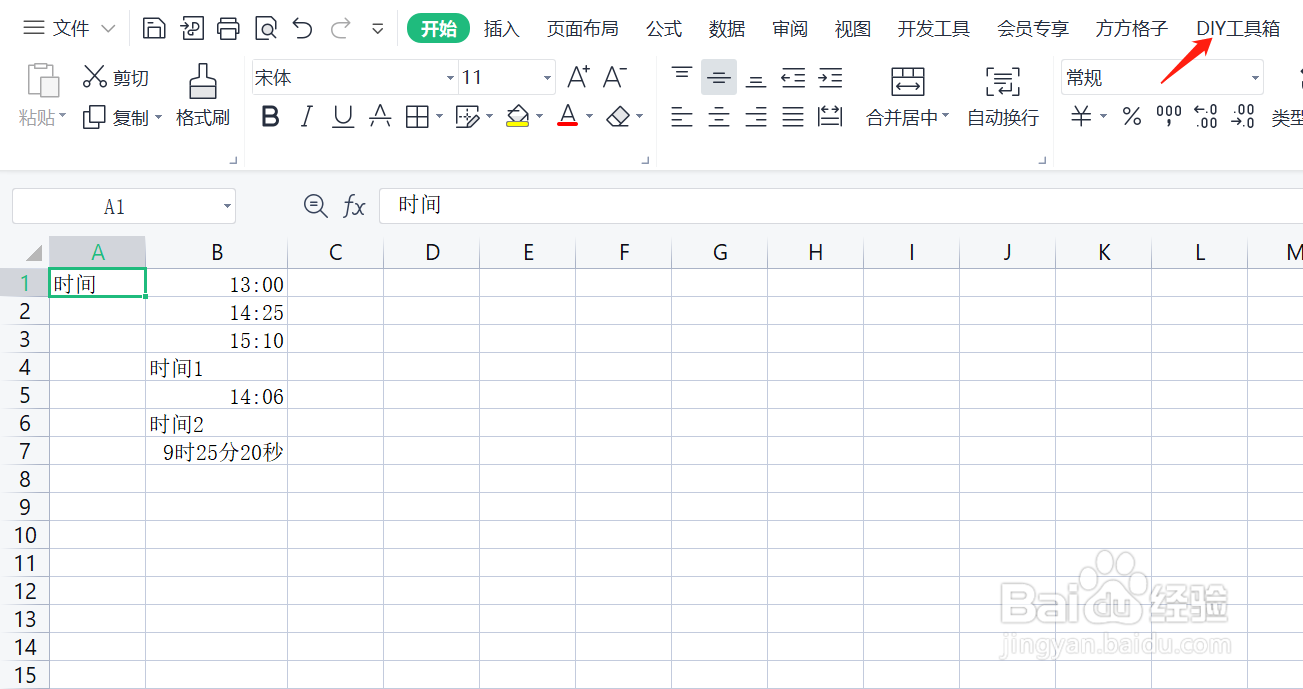Open the font name dropdown
The width and height of the screenshot is (1303, 689).
tap(448, 77)
